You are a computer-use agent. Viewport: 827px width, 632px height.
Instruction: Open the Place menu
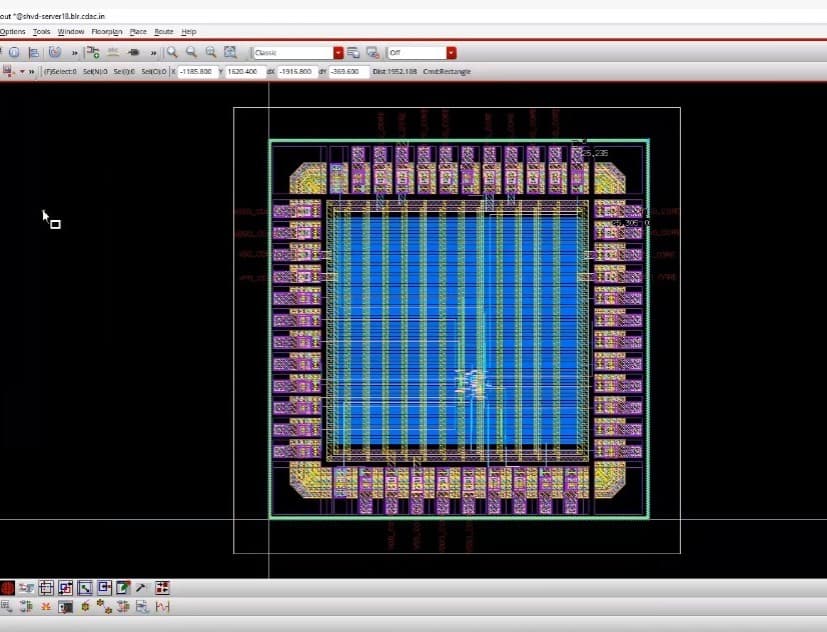[138, 32]
